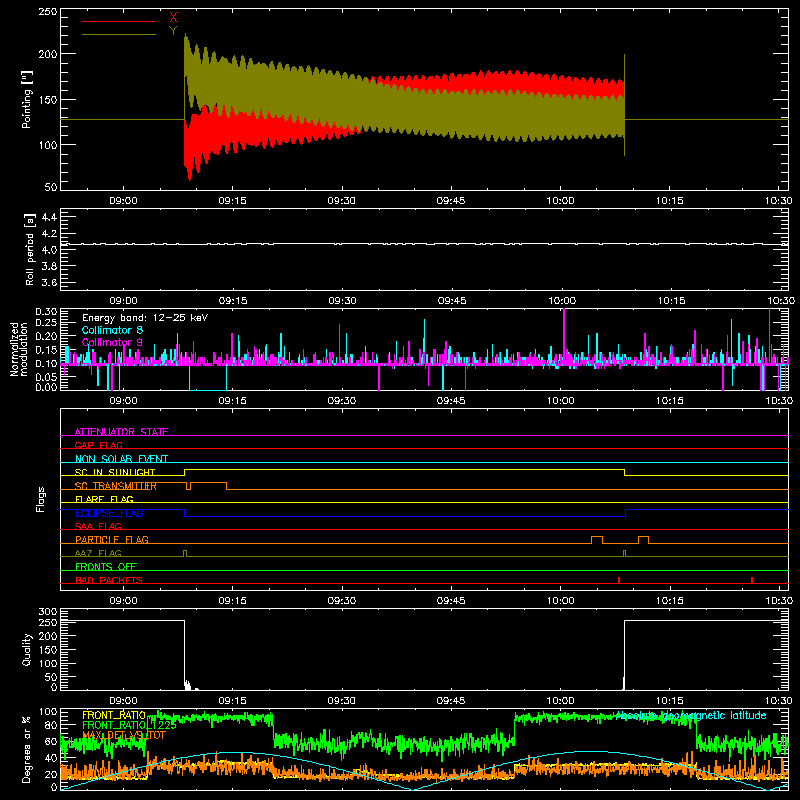Click the 'Normalized modulation' axis title
This screenshot has width=800, height=800.
19,349
